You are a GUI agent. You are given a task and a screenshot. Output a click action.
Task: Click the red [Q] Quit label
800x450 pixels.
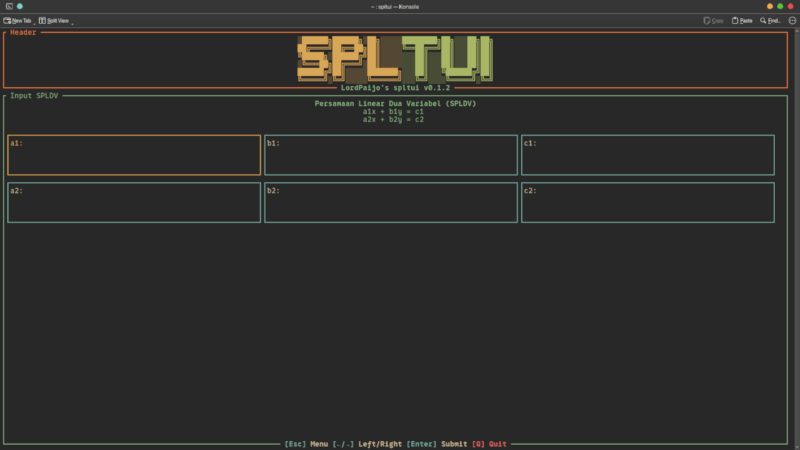point(490,444)
